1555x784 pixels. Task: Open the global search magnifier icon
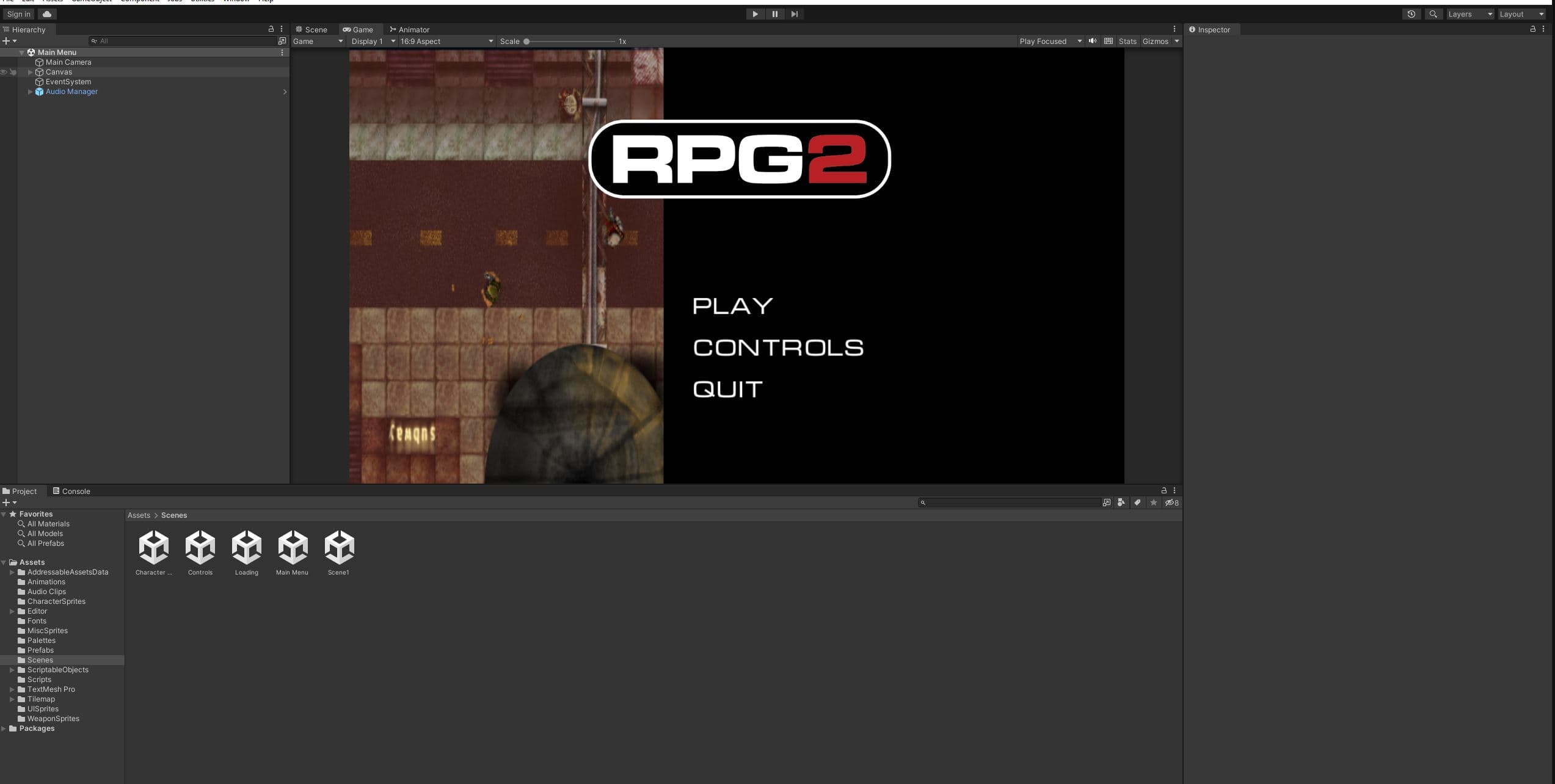tap(1433, 14)
